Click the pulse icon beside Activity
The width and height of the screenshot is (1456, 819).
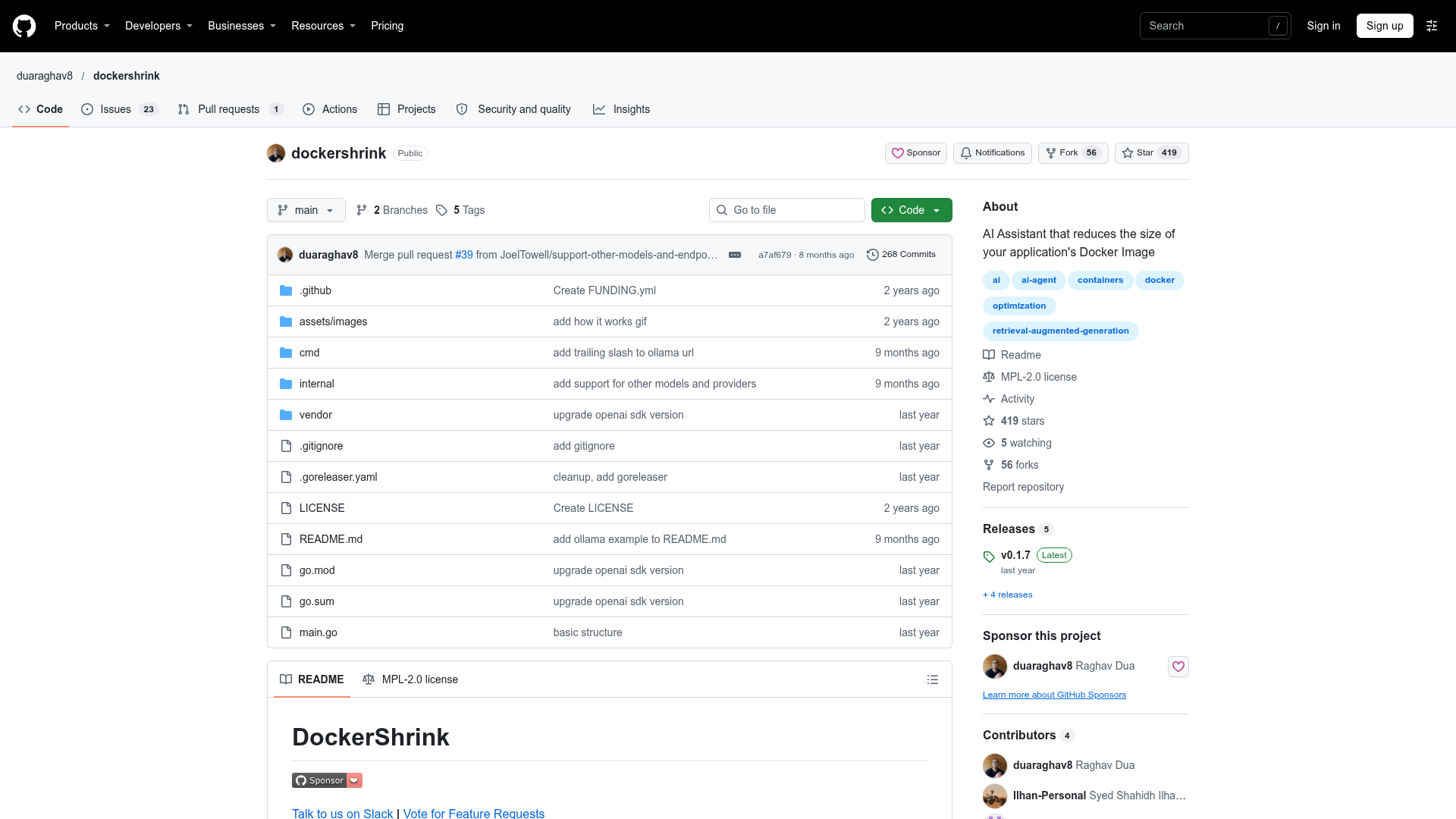[989, 399]
